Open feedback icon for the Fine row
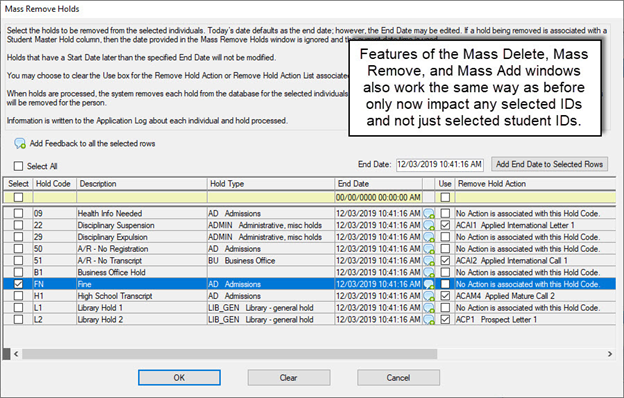624x398 pixels. coord(429,285)
